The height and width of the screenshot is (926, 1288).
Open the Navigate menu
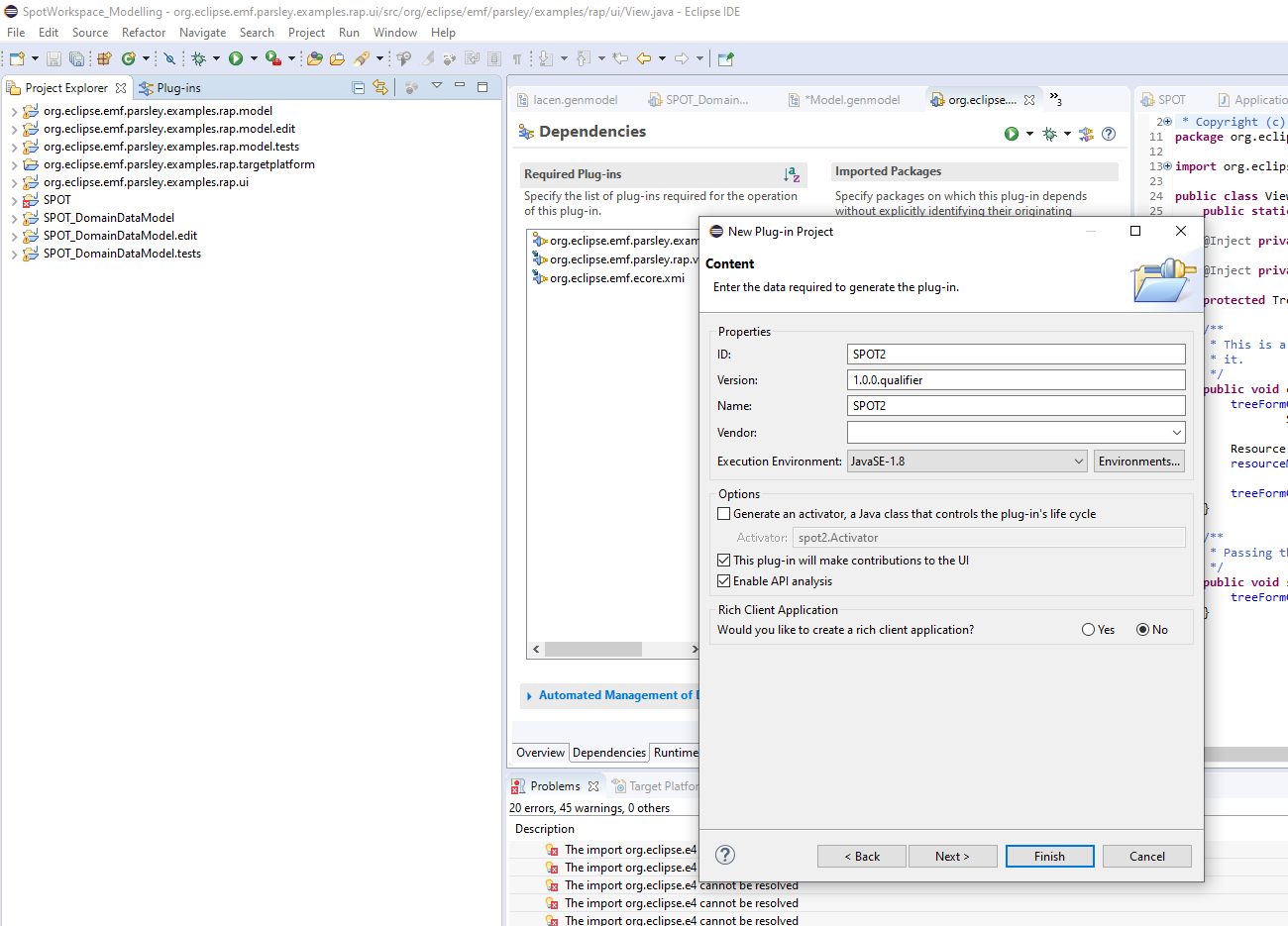[202, 33]
